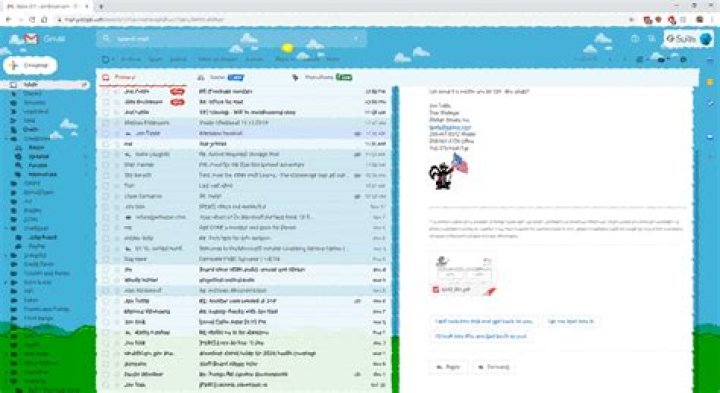The width and height of the screenshot is (720, 393).
Task: Open Keep in the side panel
Action: pyautogui.click(x=710, y=82)
